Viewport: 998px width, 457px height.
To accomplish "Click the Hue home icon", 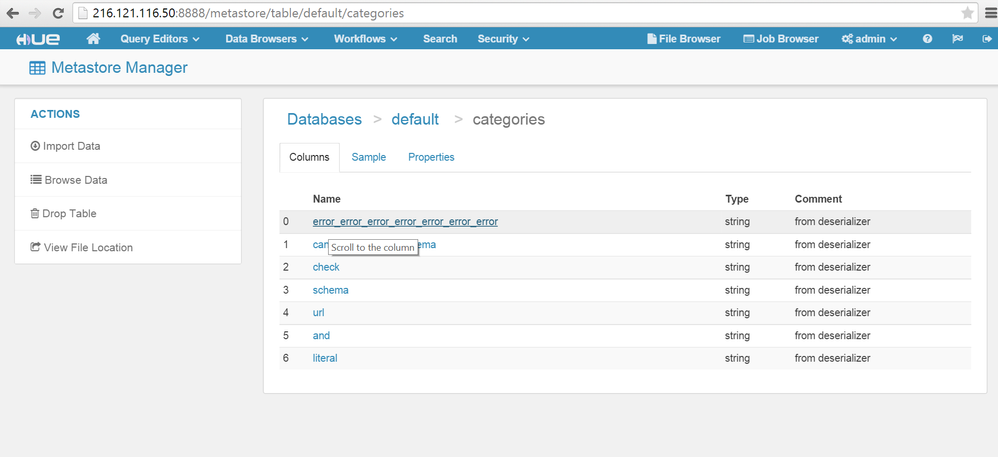I will coord(93,39).
